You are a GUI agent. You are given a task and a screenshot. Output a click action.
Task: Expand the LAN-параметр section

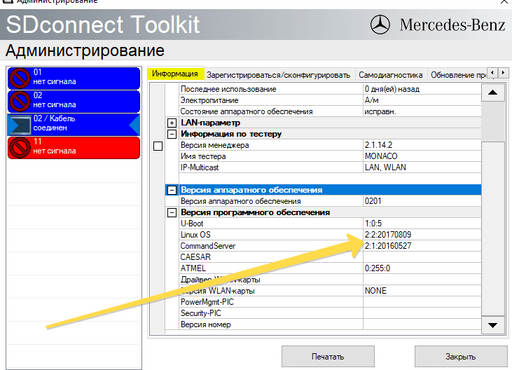[172, 123]
